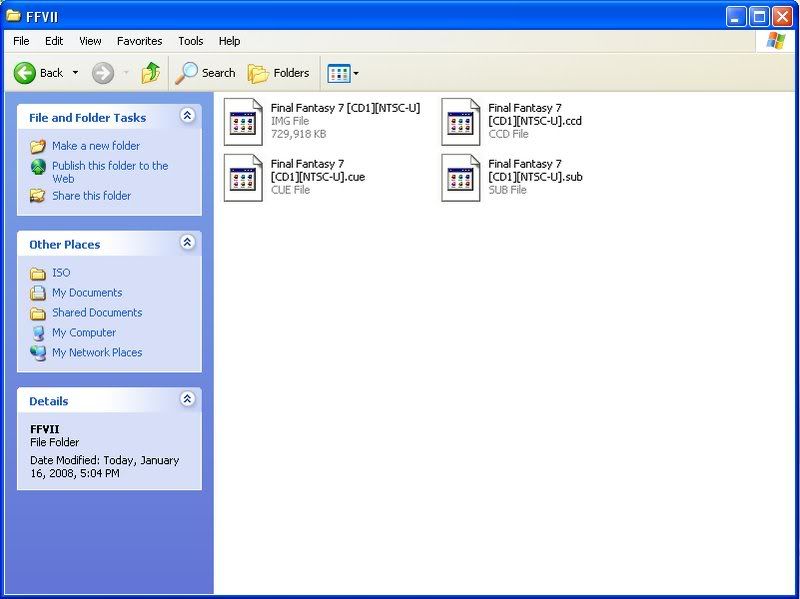This screenshot has height=599, width=800.
Task: Select the .cue file icon
Action: (243, 178)
